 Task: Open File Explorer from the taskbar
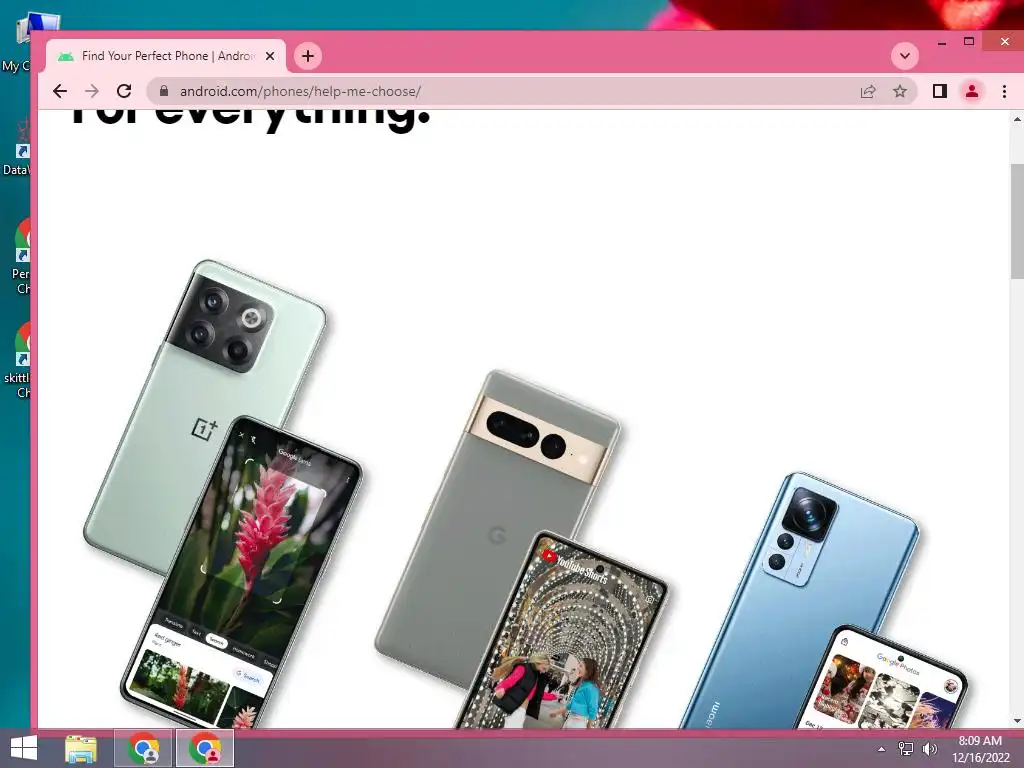pos(81,749)
